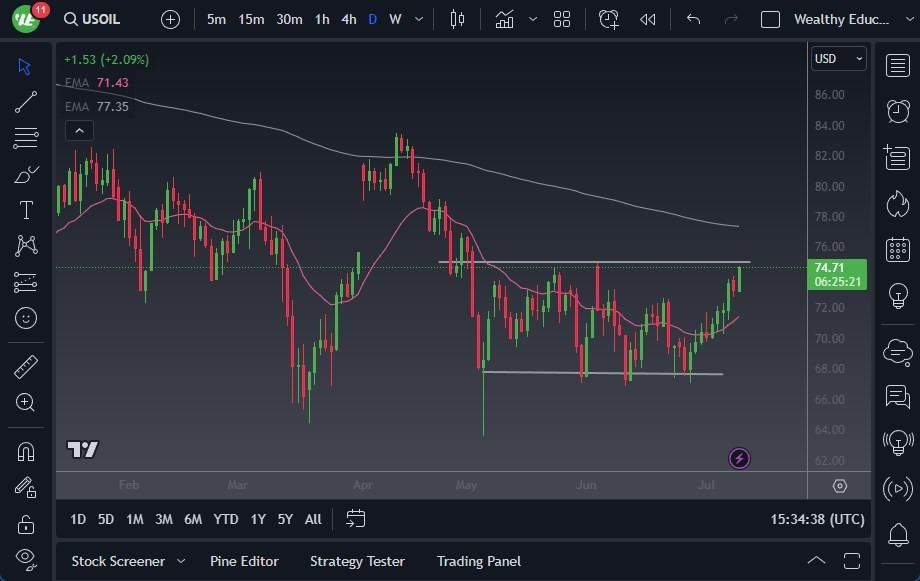Screen dimensions: 920x581
Task: Open the USD currency dropdown
Action: point(838,59)
